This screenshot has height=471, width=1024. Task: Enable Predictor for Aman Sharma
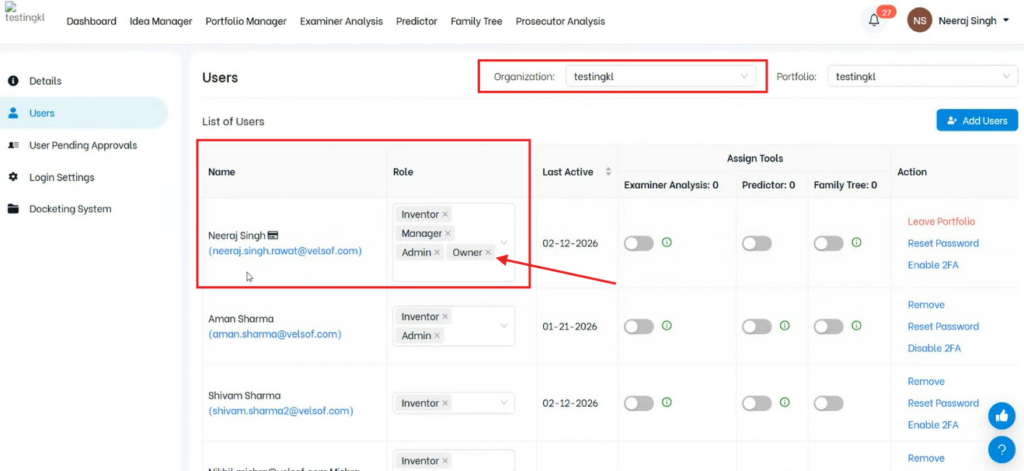coord(756,326)
